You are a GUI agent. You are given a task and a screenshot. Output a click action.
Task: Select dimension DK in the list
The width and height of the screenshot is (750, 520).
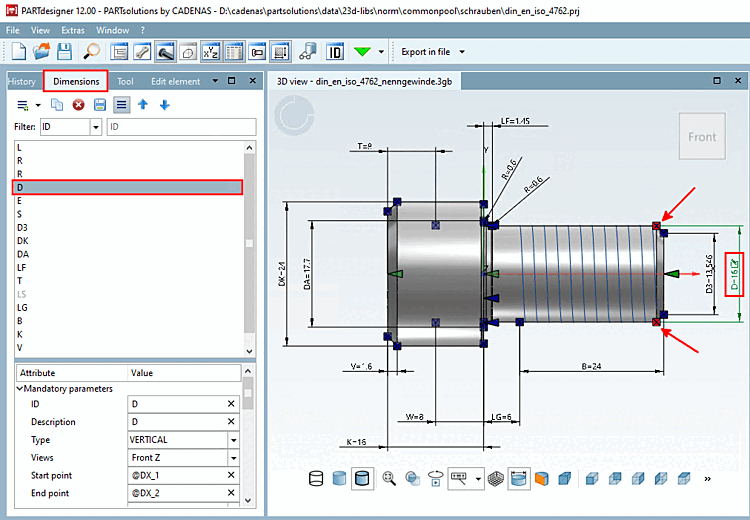tap(23, 241)
